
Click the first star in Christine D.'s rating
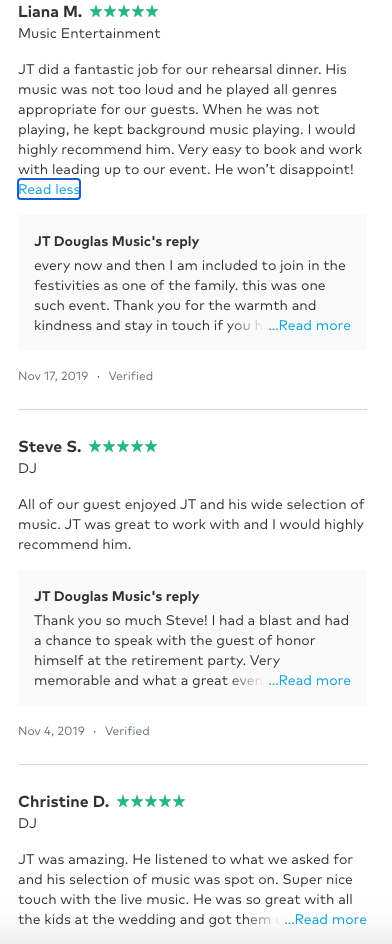[123, 802]
